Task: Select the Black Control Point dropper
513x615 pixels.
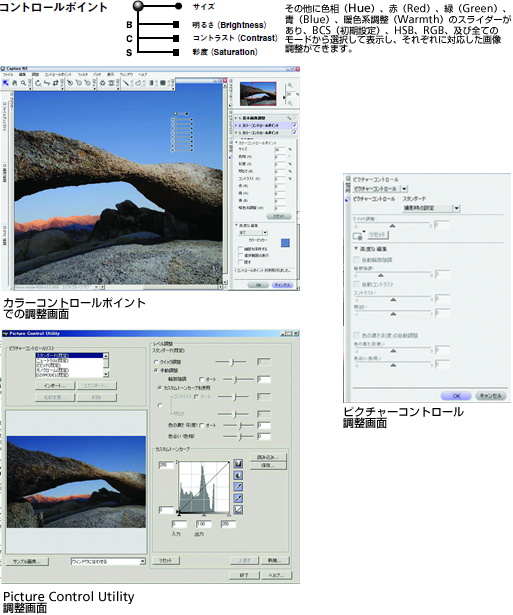Action: click(x=70, y=83)
